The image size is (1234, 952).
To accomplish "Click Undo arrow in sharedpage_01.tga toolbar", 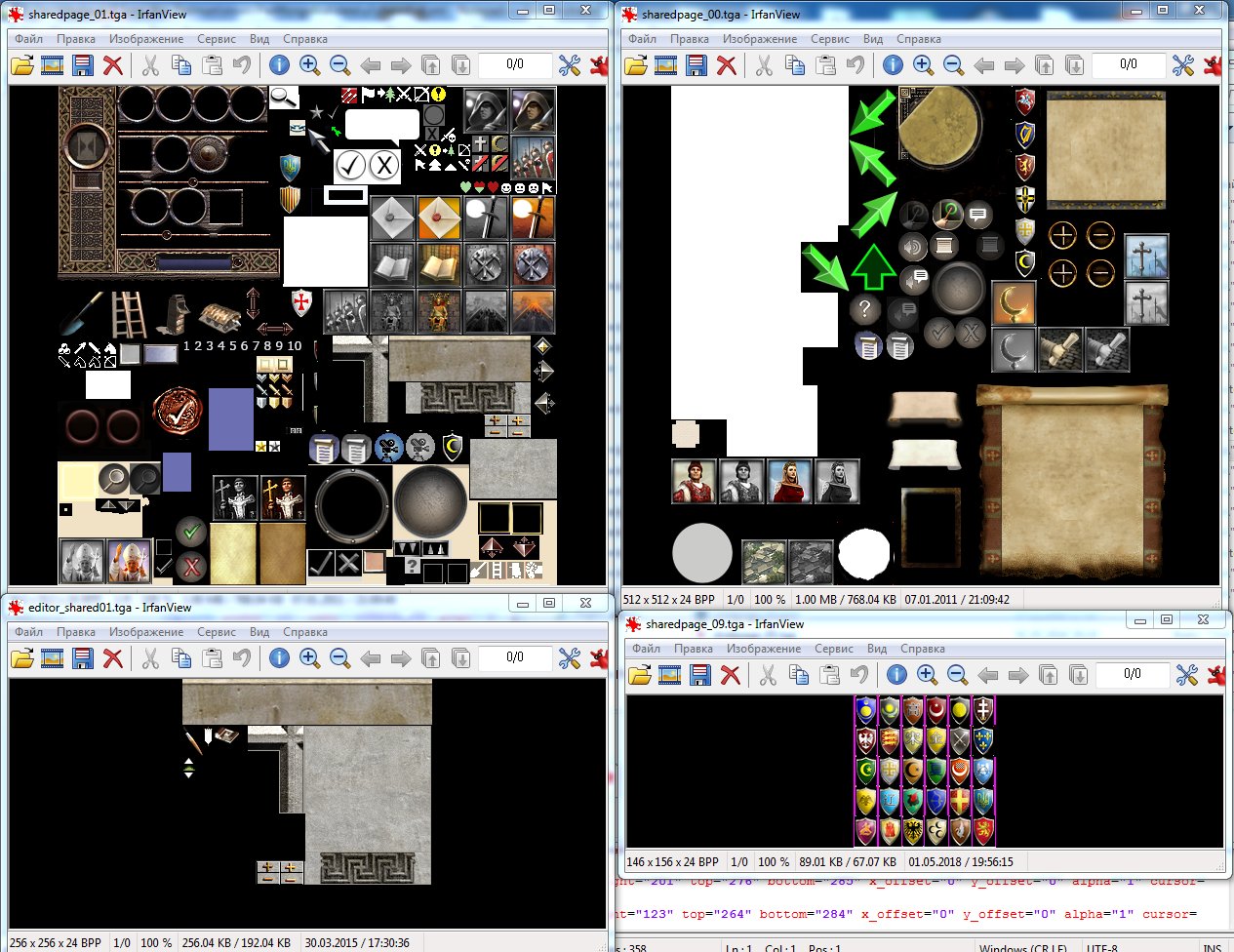I will tap(242, 65).
